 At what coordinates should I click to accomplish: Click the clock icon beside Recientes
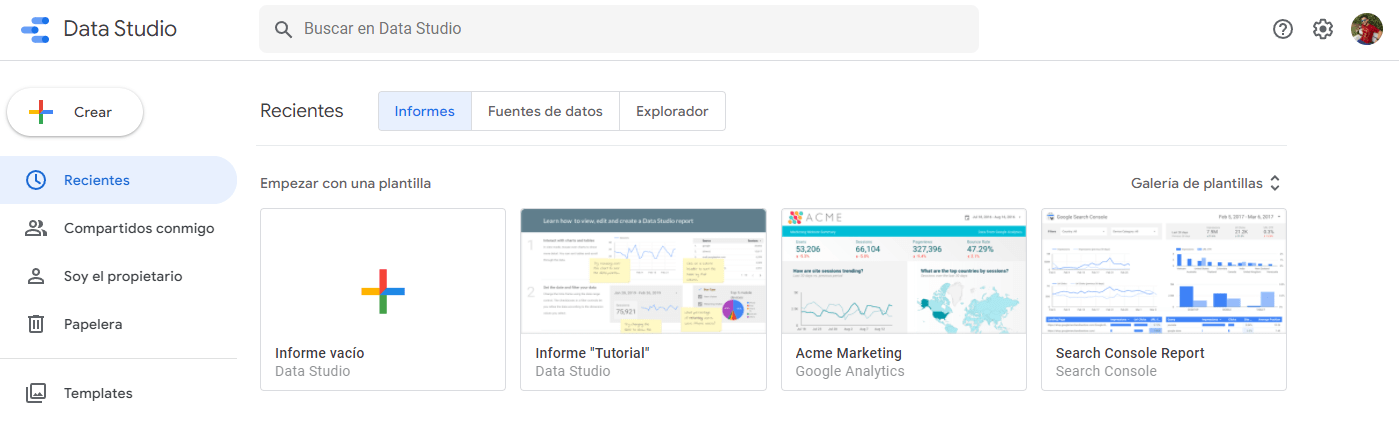[36, 180]
